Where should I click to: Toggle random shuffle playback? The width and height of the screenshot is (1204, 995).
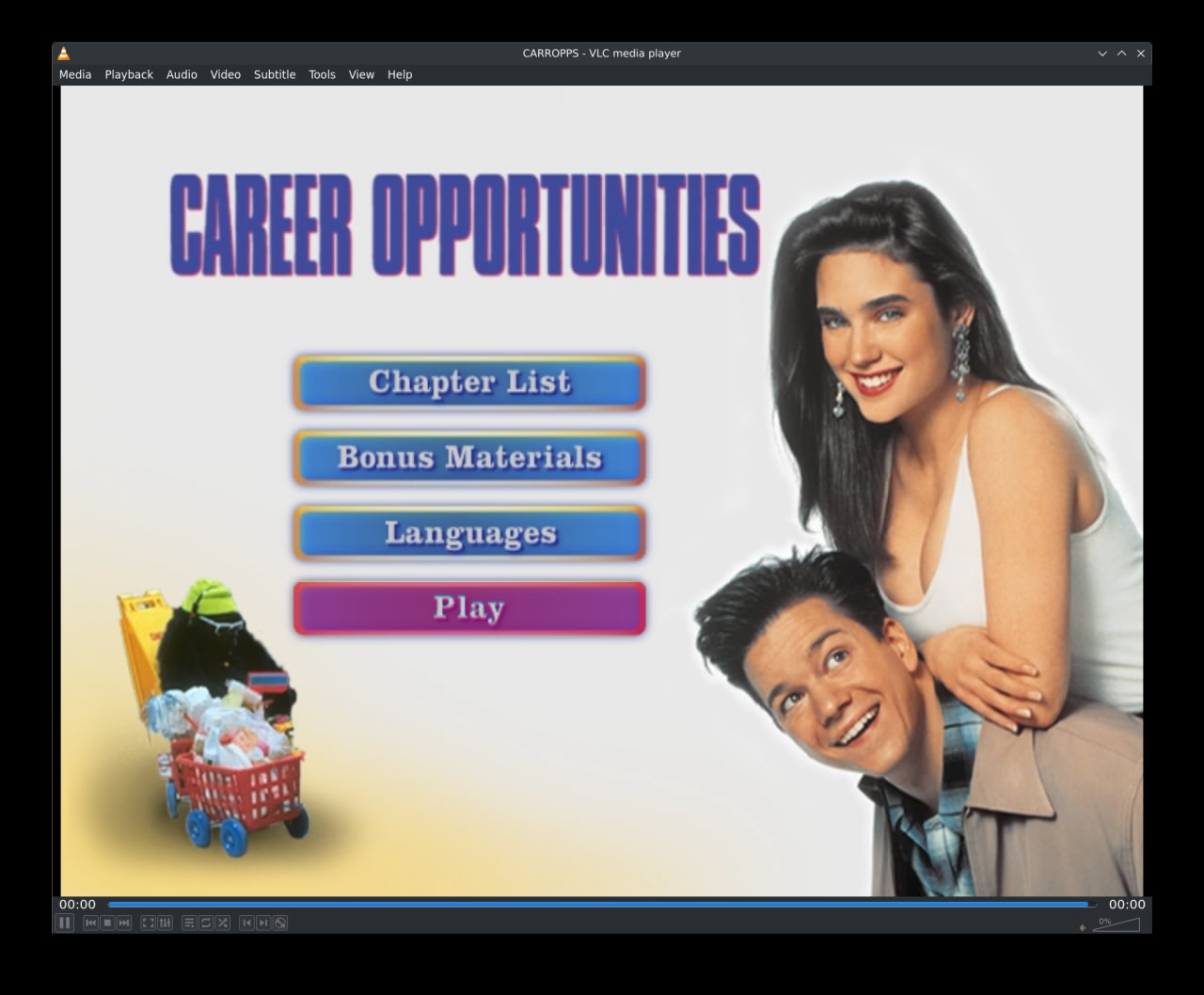tap(223, 923)
